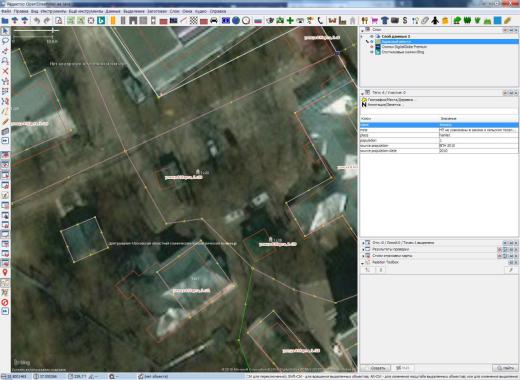The width and height of the screenshot is (520, 380).
Task: Click the Найти button at bottom right
Action: click(505, 368)
